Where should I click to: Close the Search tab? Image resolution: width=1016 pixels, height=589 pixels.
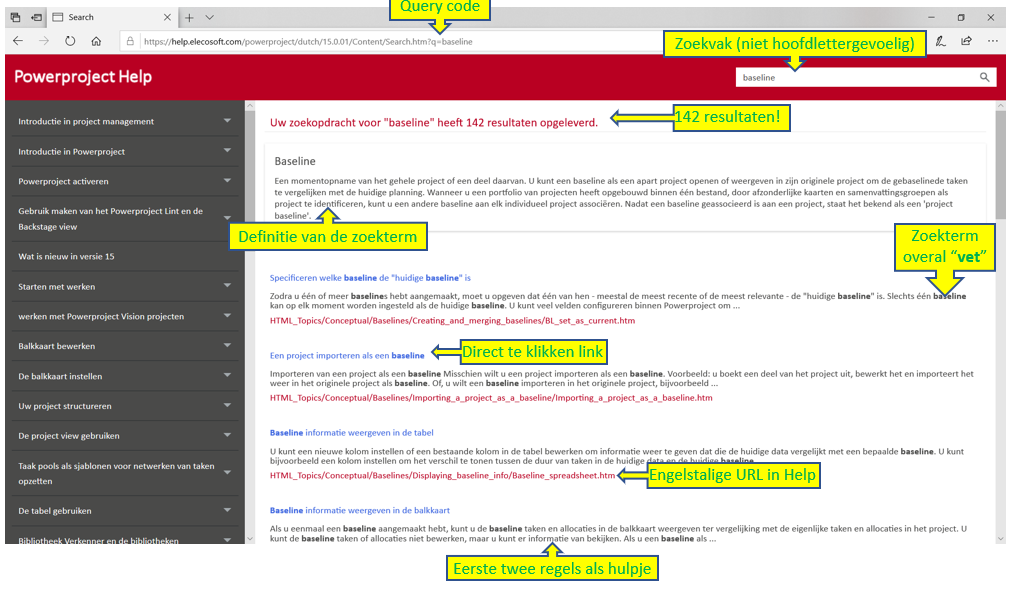tap(167, 17)
